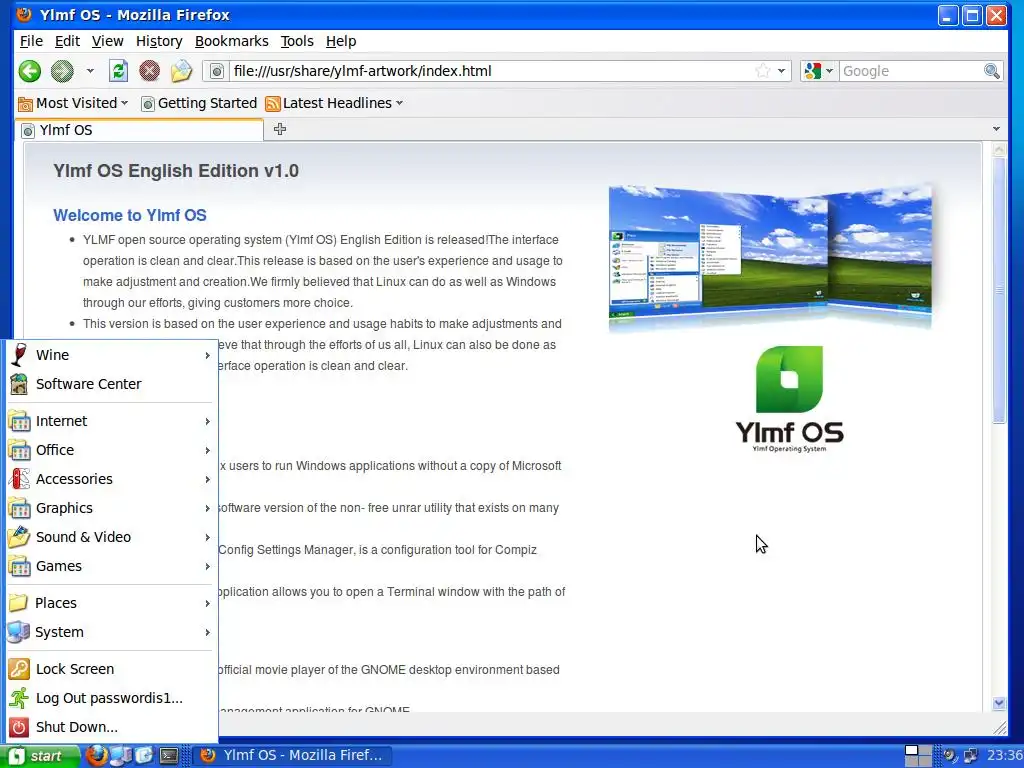Open the Bookmarks menu
This screenshot has width=1024, height=768.
point(232,41)
